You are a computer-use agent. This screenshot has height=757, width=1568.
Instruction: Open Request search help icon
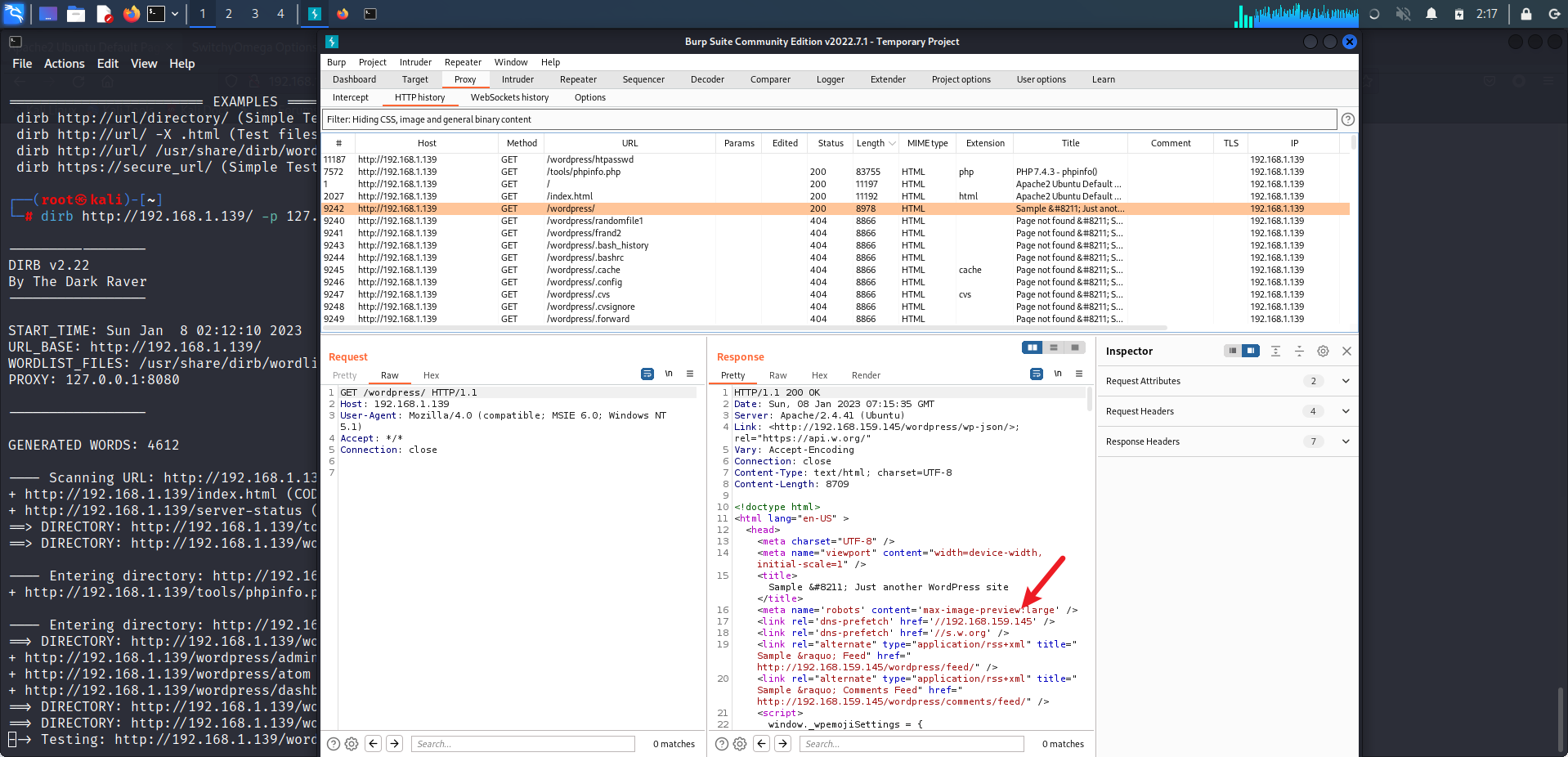(333, 744)
